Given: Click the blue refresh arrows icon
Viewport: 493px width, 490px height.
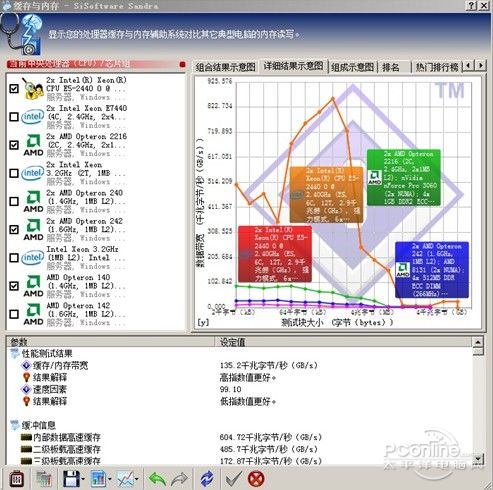Looking at the screenshot, I should [207, 479].
